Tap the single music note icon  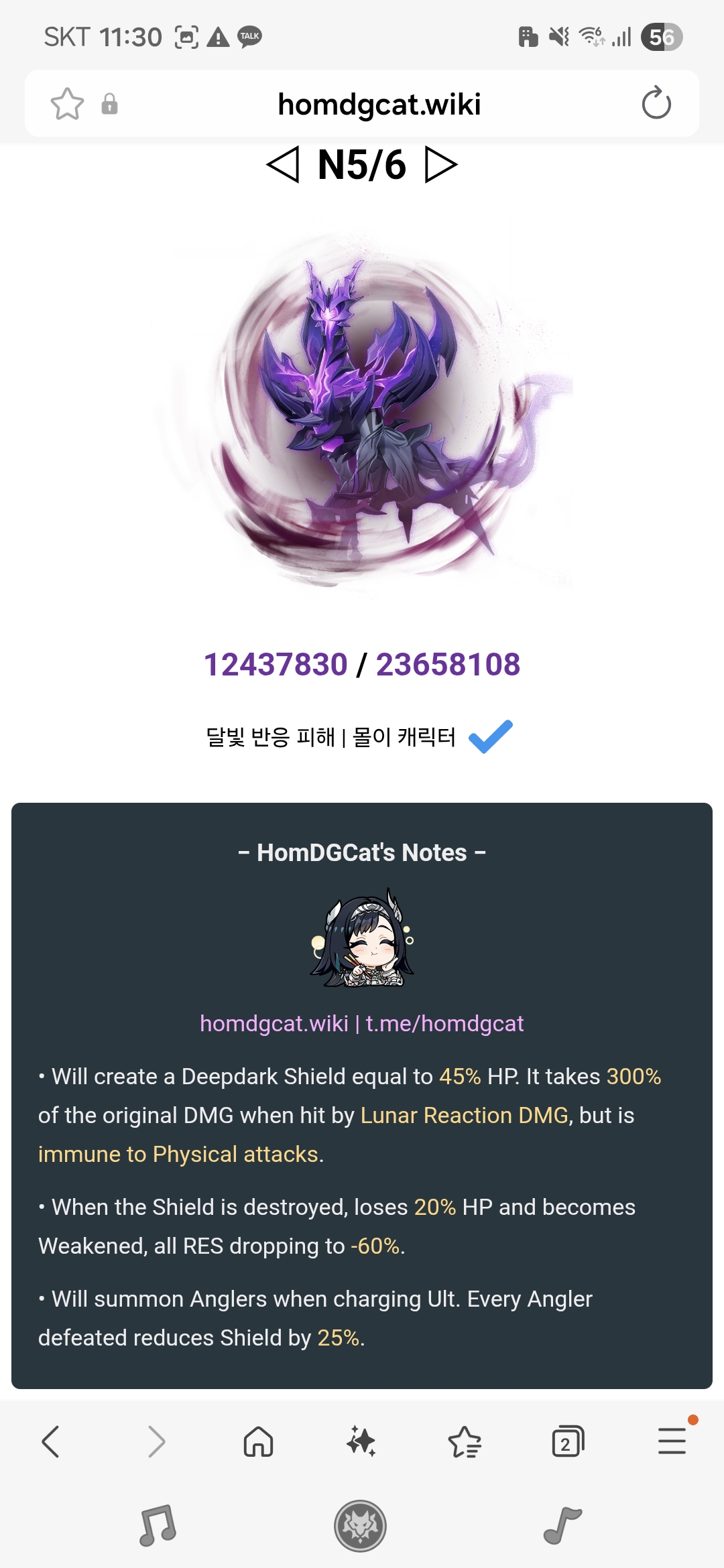click(x=562, y=1526)
